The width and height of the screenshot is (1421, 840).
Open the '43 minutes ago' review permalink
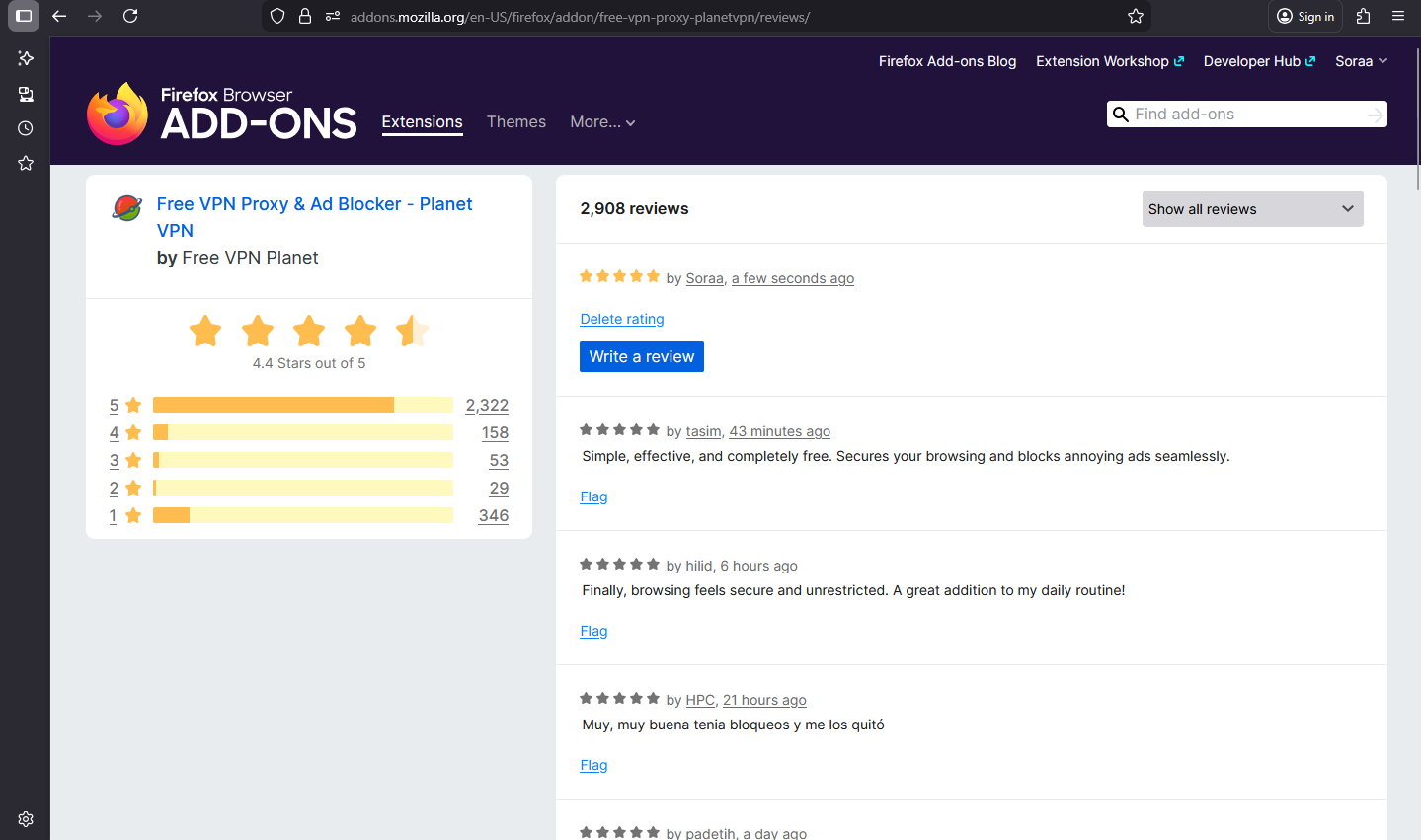click(780, 431)
